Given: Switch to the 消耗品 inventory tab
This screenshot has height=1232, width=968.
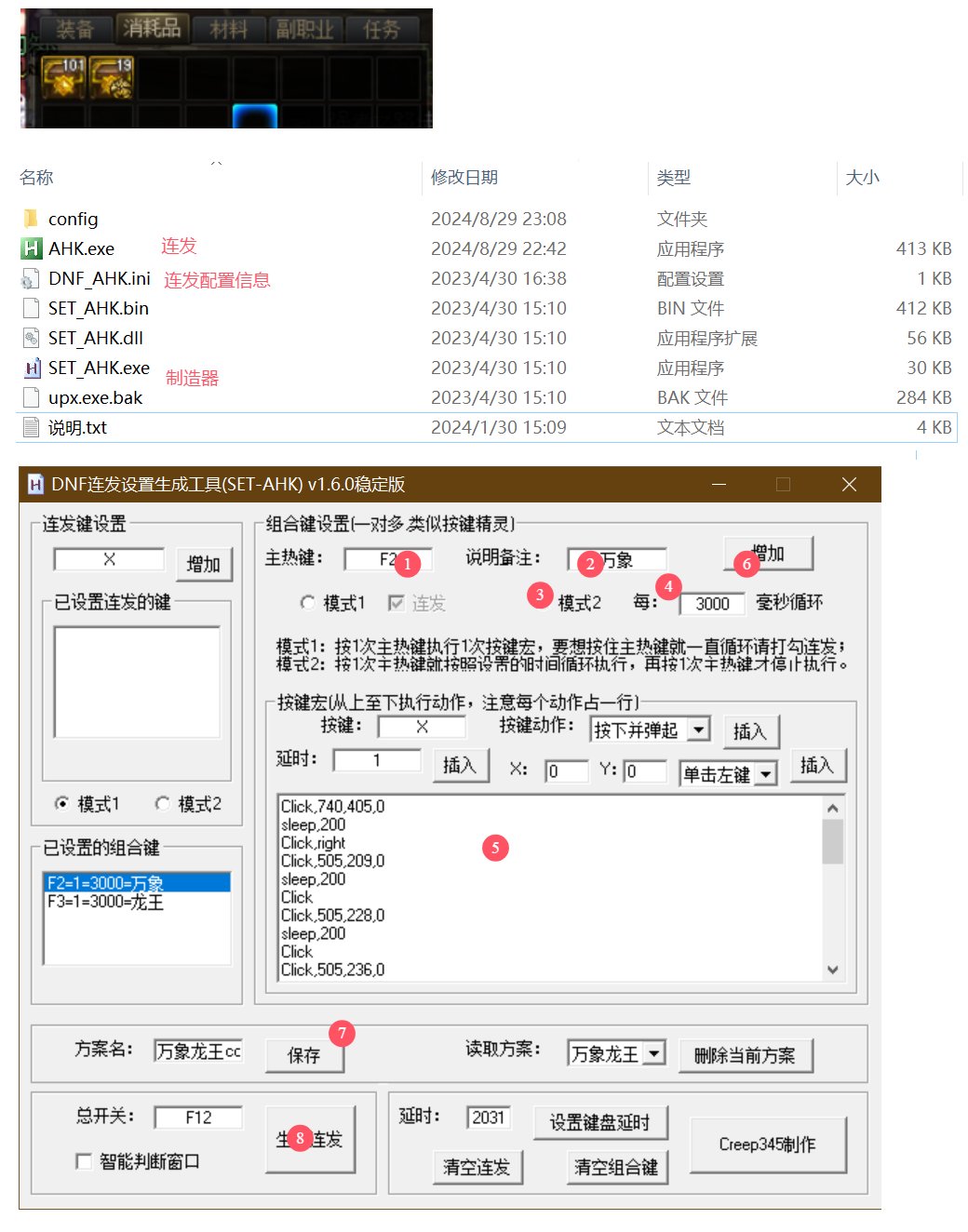Looking at the screenshot, I should click(x=152, y=28).
